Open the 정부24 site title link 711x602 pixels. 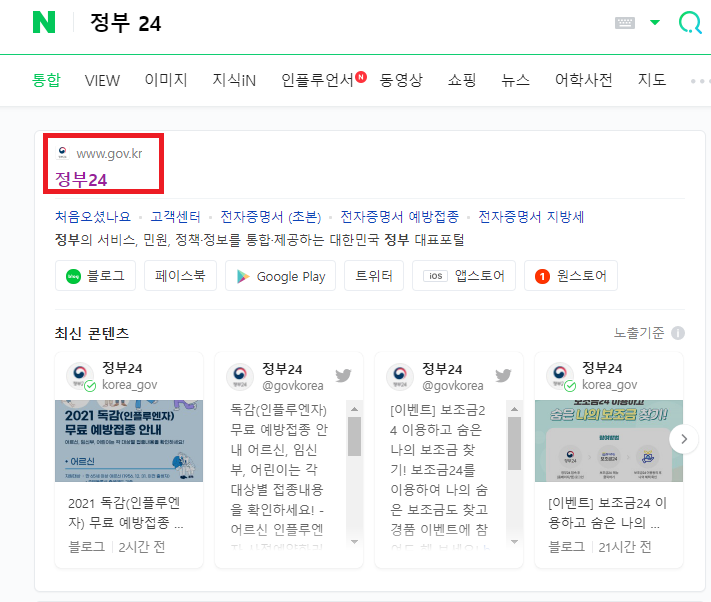(x=81, y=180)
